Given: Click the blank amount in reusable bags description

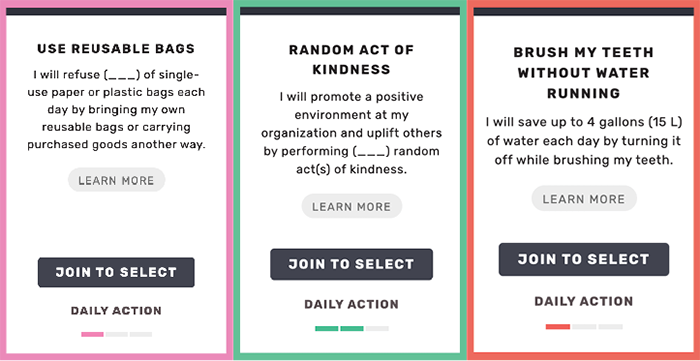Looking at the screenshot, I should [122, 75].
